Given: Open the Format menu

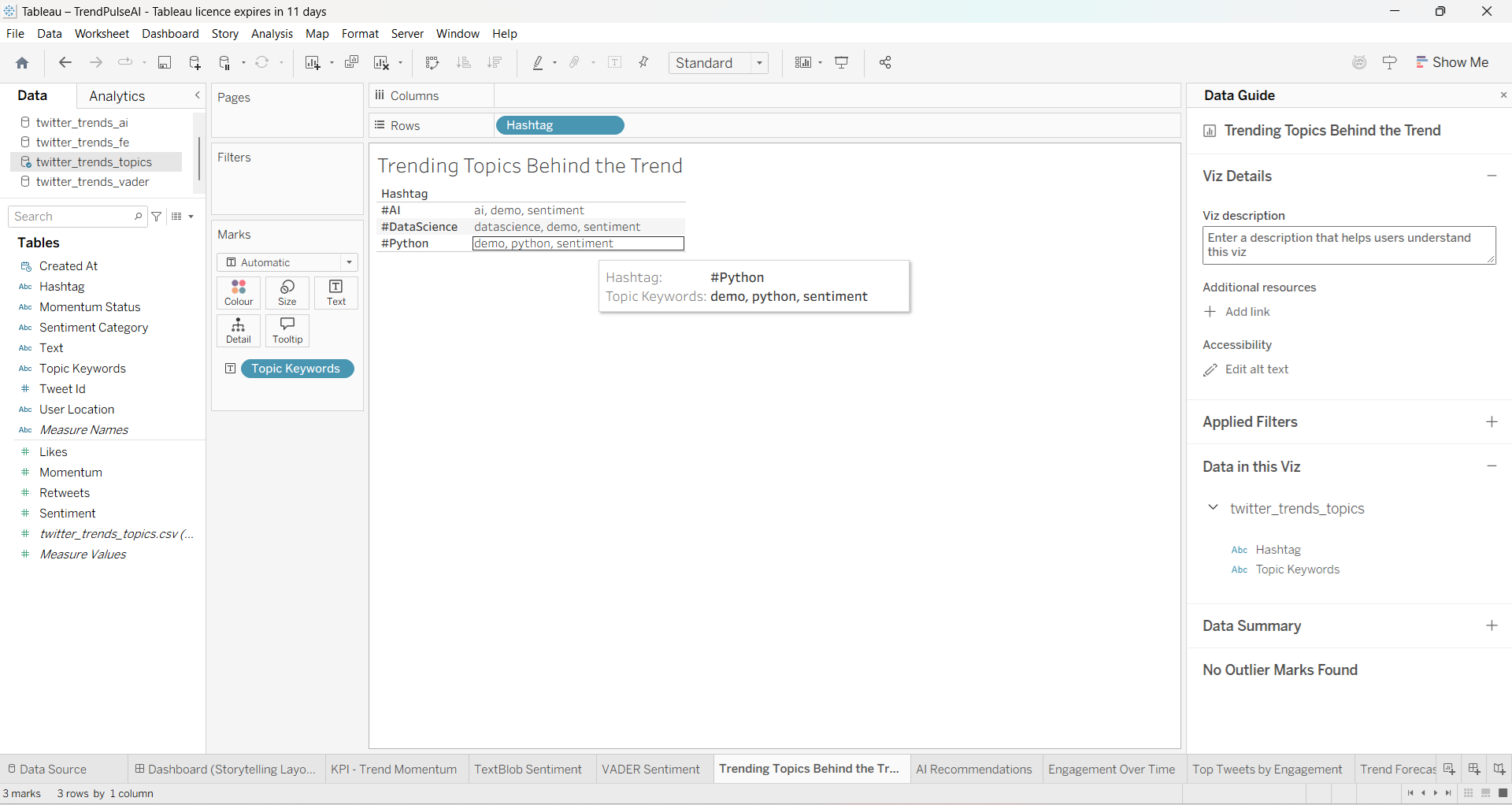Looking at the screenshot, I should tap(360, 34).
